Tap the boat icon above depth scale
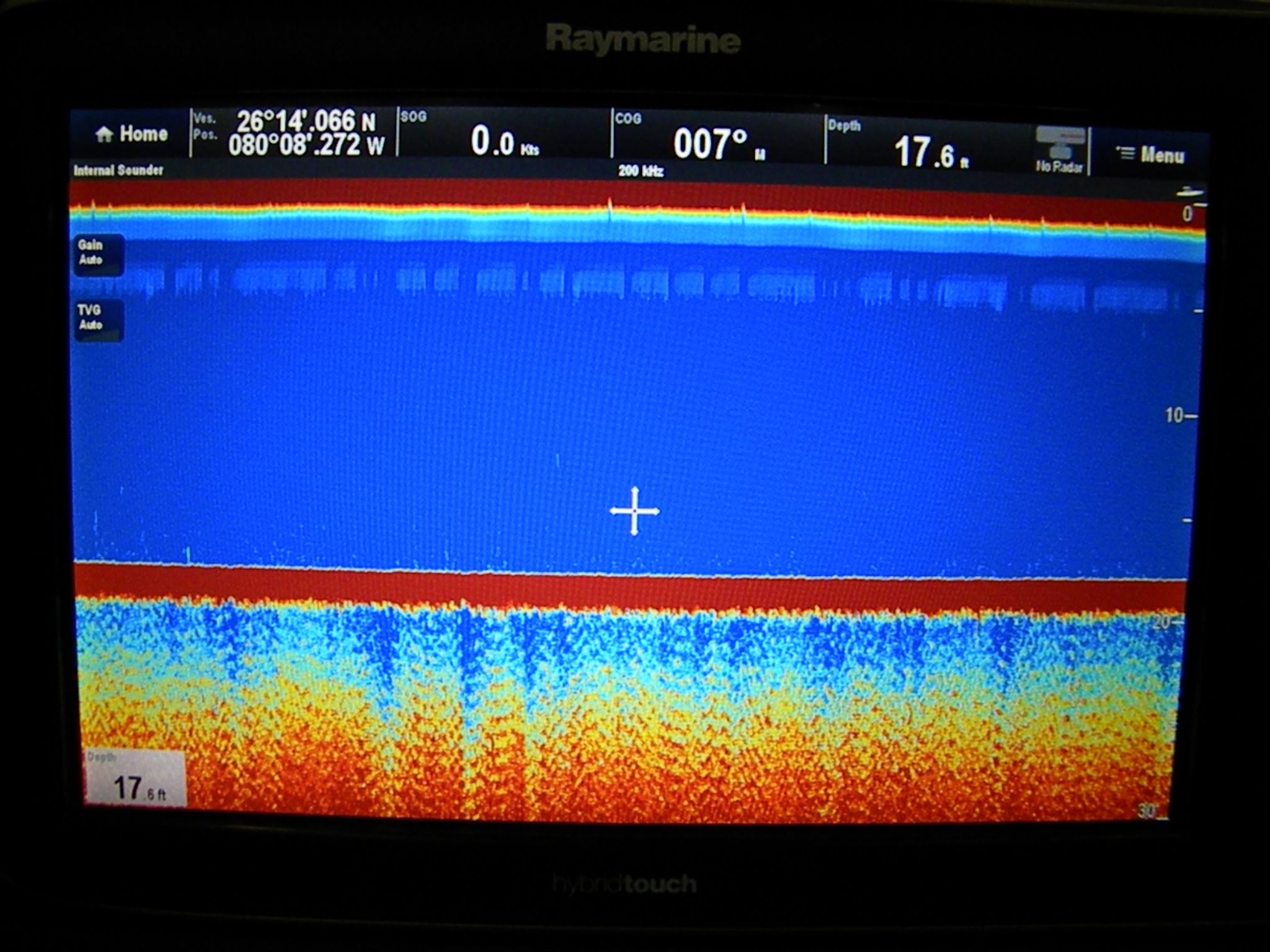Viewport: 1270px width, 952px height. click(1189, 193)
